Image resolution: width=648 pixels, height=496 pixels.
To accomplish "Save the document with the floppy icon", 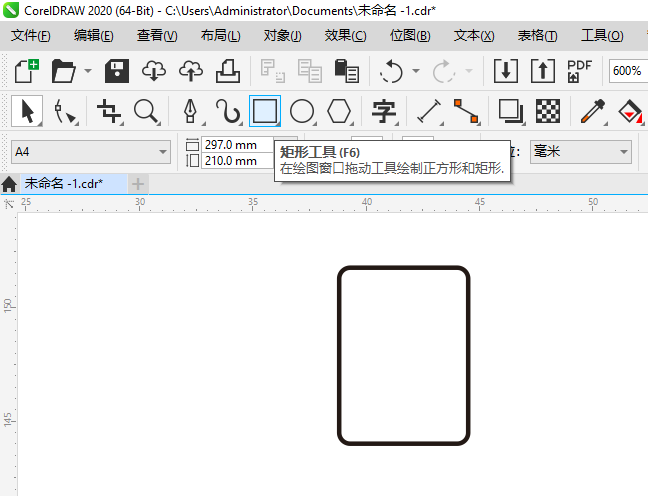I will click(117, 71).
